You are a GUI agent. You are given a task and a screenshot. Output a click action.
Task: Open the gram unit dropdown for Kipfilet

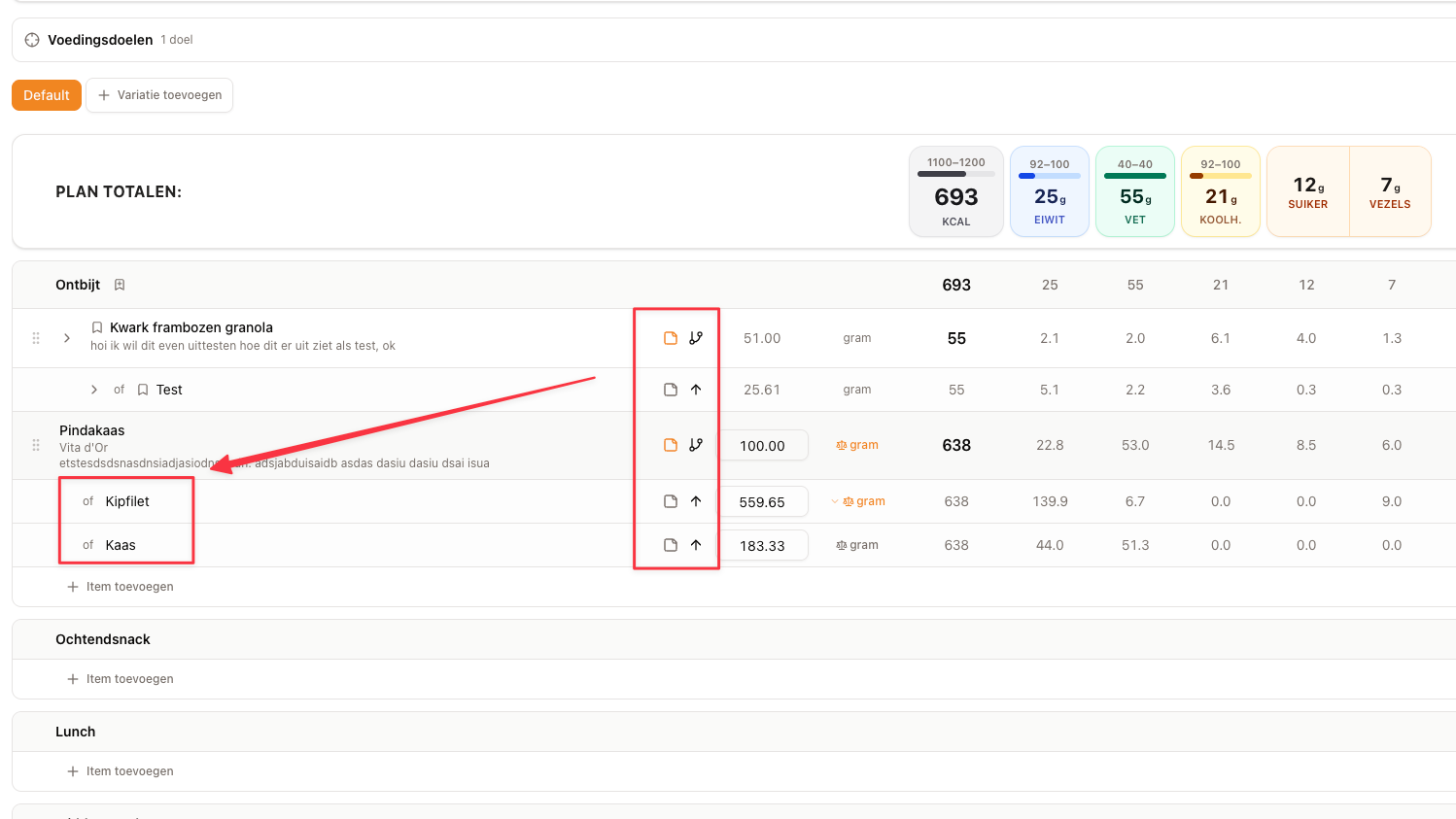(859, 501)
